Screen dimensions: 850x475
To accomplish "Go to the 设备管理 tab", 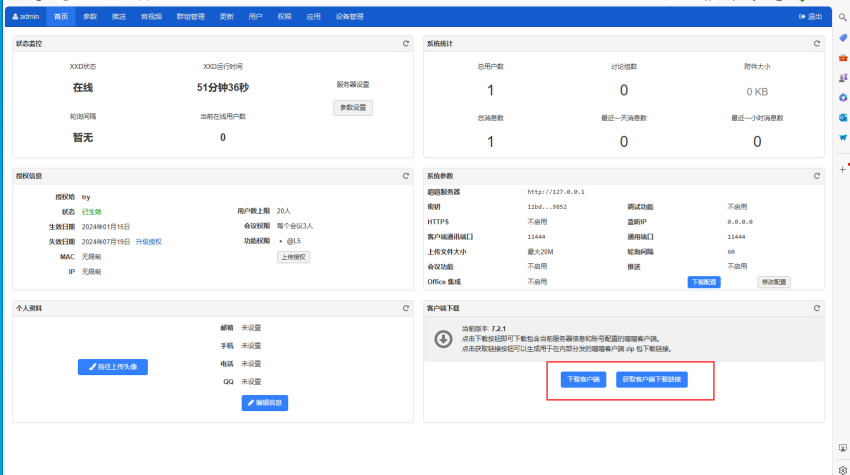I will 350,17.
